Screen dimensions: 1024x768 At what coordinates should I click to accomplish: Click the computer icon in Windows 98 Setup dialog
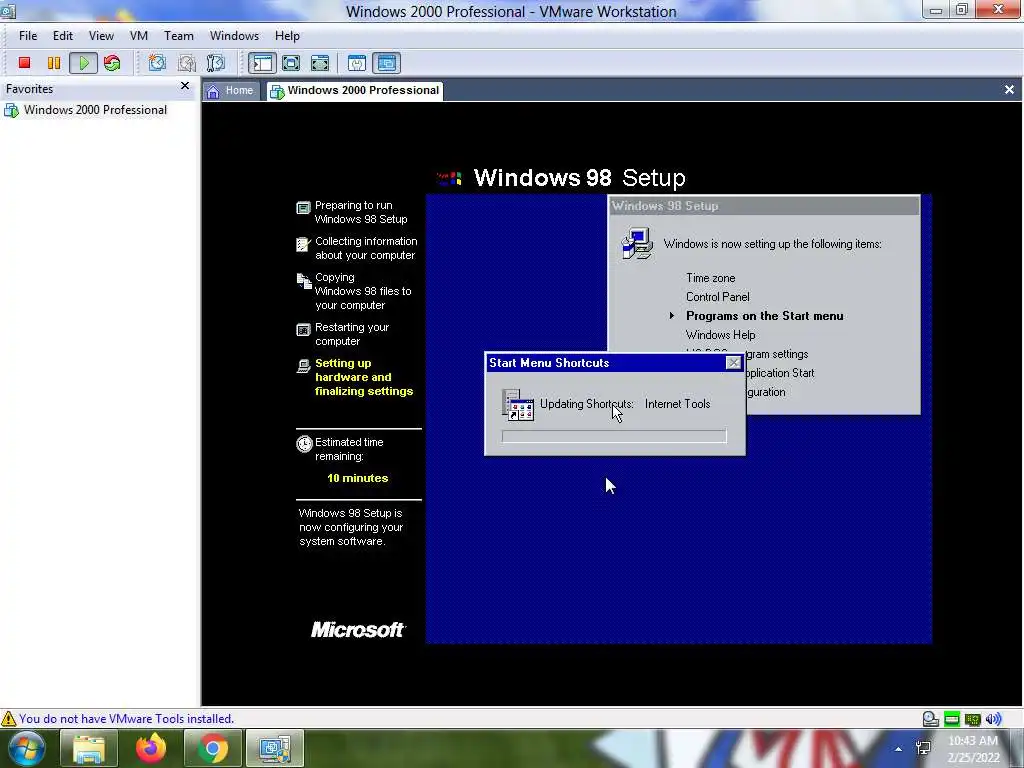click(x=637, y=244)
